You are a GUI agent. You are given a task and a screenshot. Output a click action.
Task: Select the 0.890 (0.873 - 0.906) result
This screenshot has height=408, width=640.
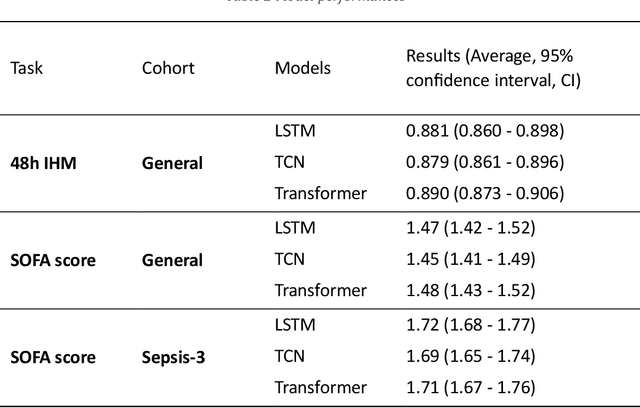click(x=485, y=193)
